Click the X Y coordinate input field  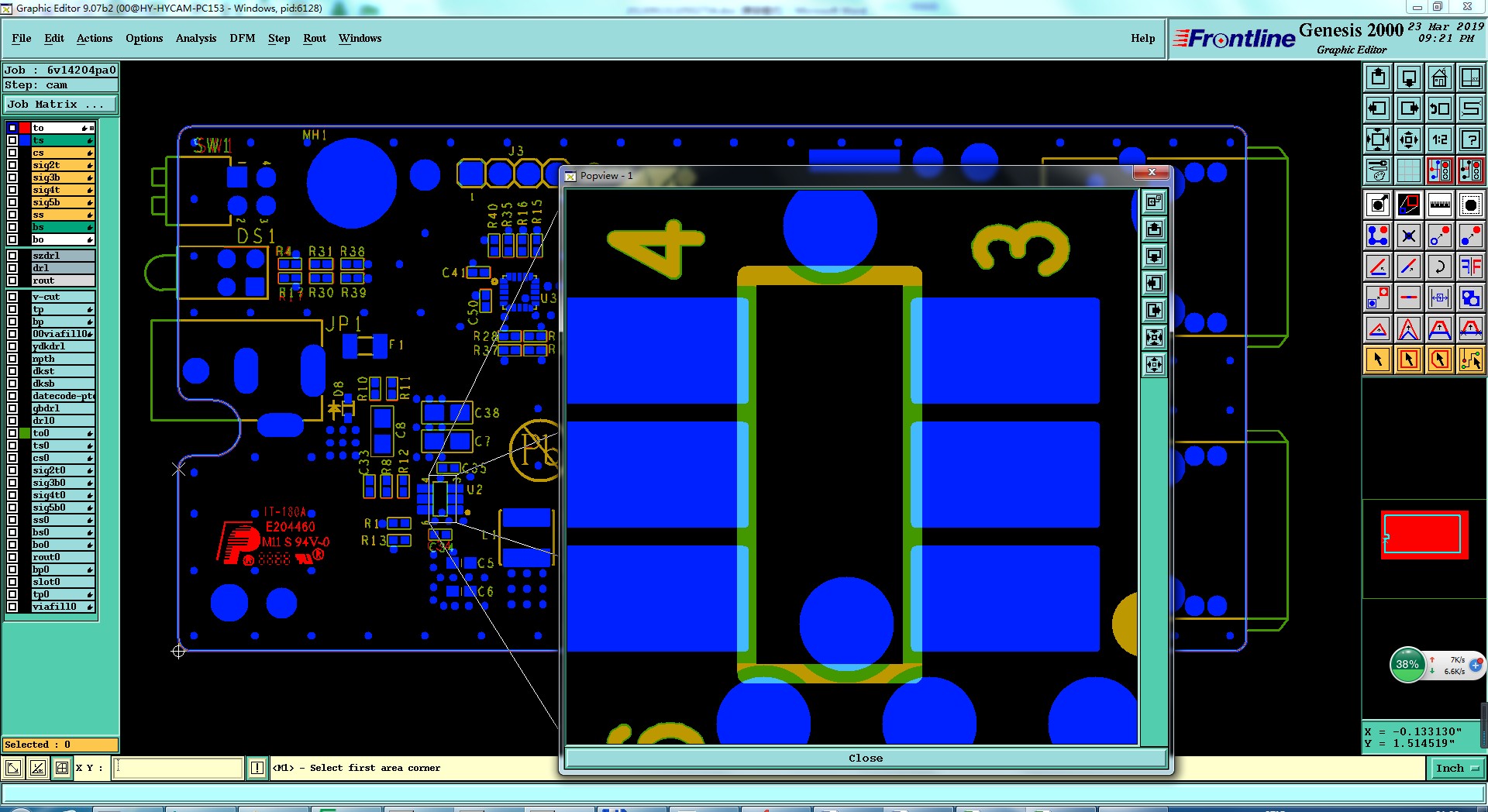pyautogui.click(x=178, y=768)
